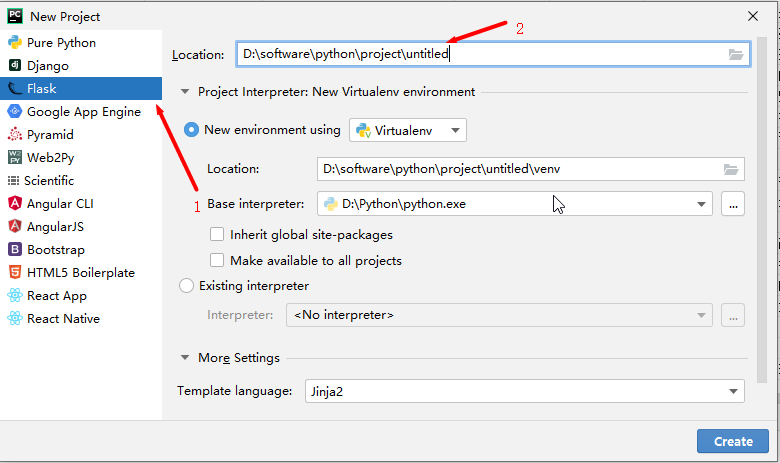Viewport: 780px width, 463px height.
Task: Select React Native list entry
Action: click(63, 319)
